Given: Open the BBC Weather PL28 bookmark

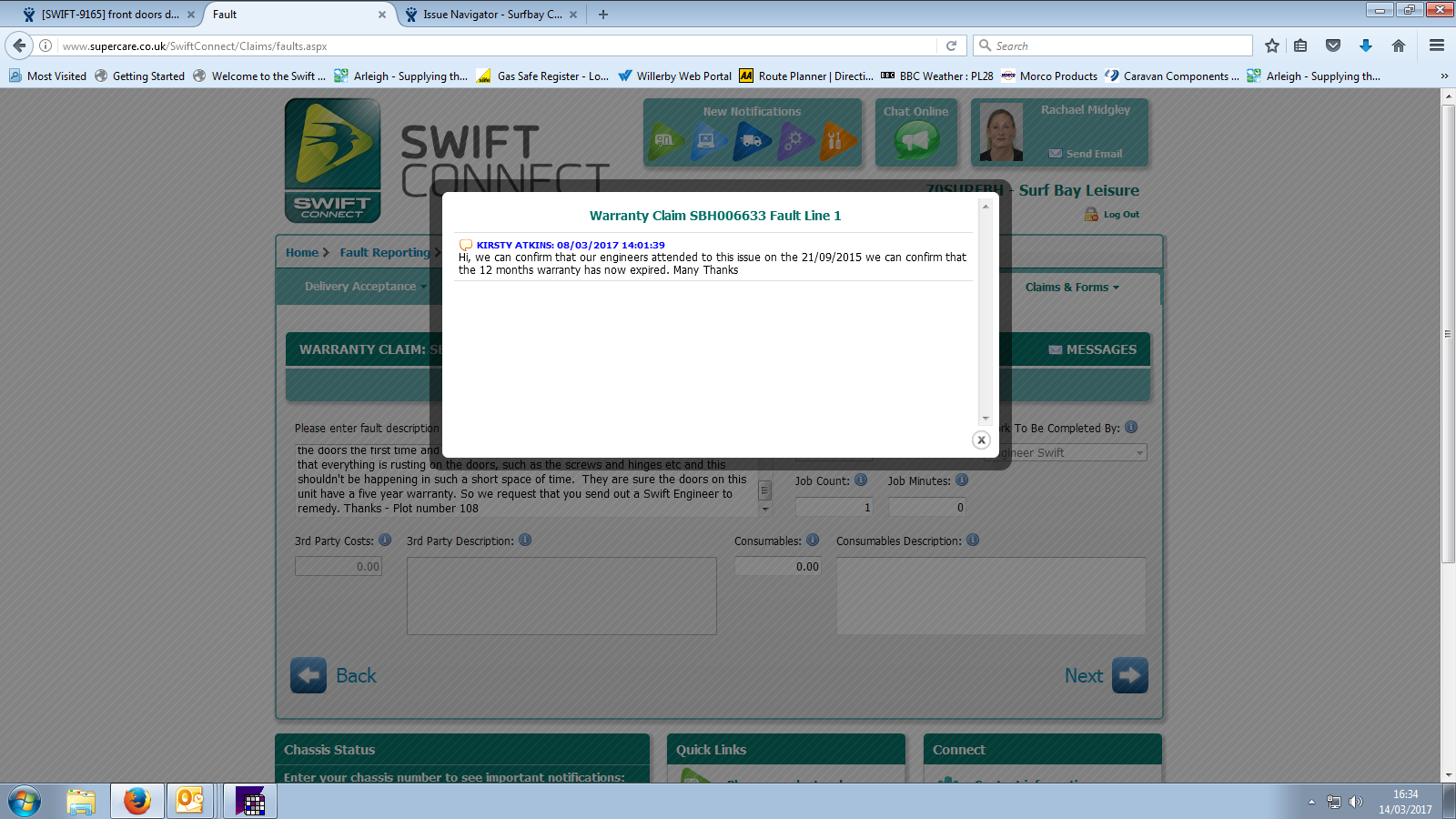Looking at the screenshot, I should point(937,76).
